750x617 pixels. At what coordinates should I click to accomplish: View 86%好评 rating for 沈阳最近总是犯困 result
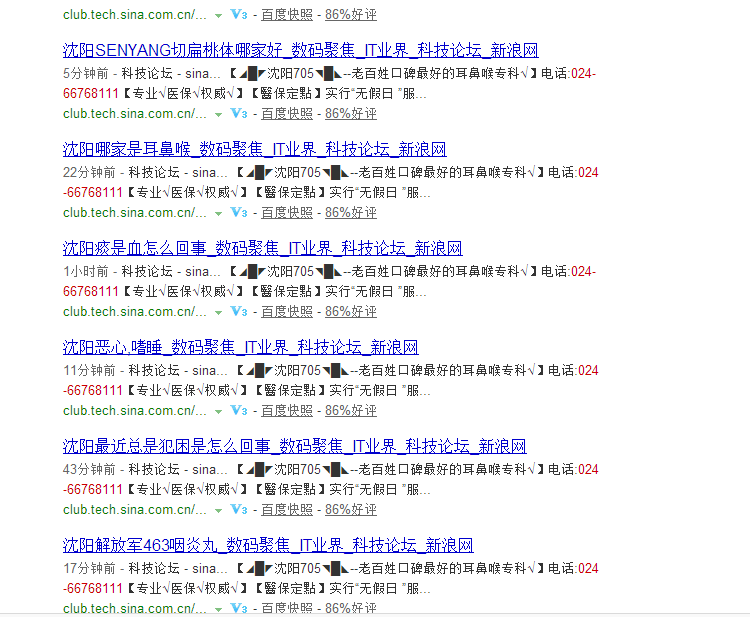(351, 510)
